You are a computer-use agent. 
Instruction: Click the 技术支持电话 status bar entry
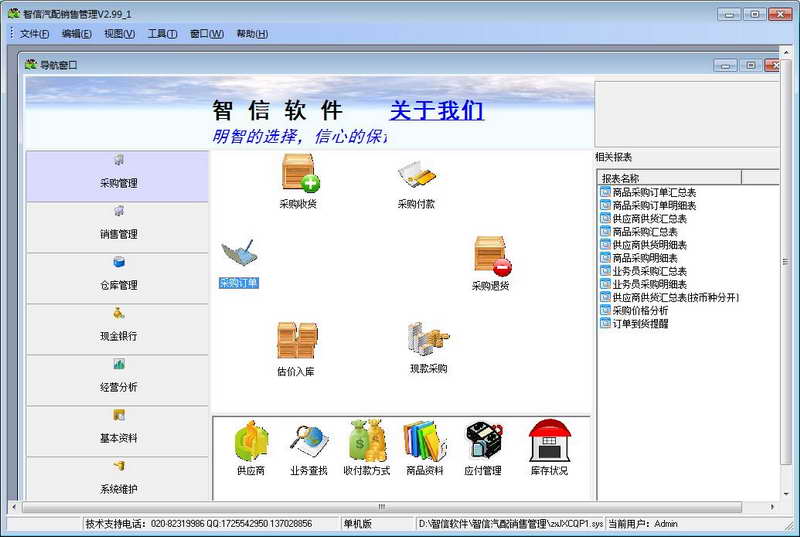[x=199, y=524]
